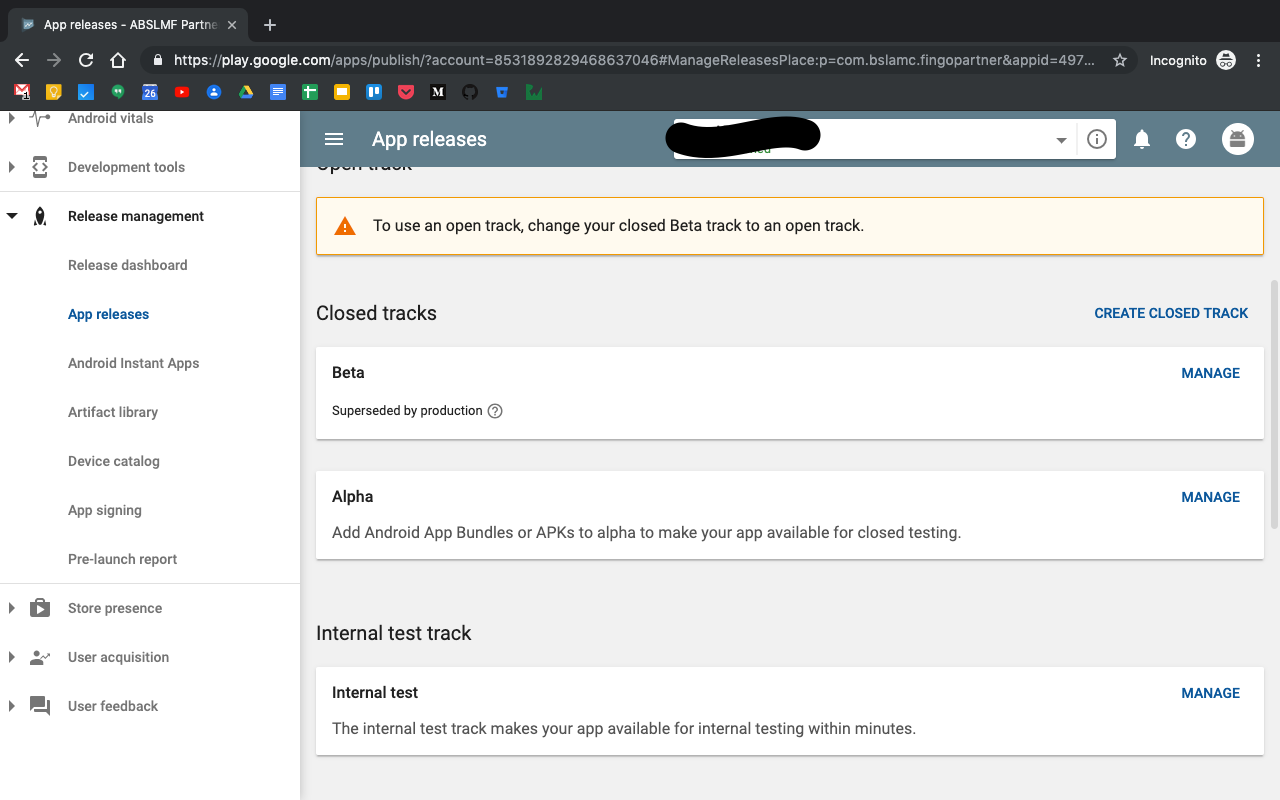This screenshot has width=1280, height=800.
Task: Manage the Internal test track
Action: coord(1210,693)
